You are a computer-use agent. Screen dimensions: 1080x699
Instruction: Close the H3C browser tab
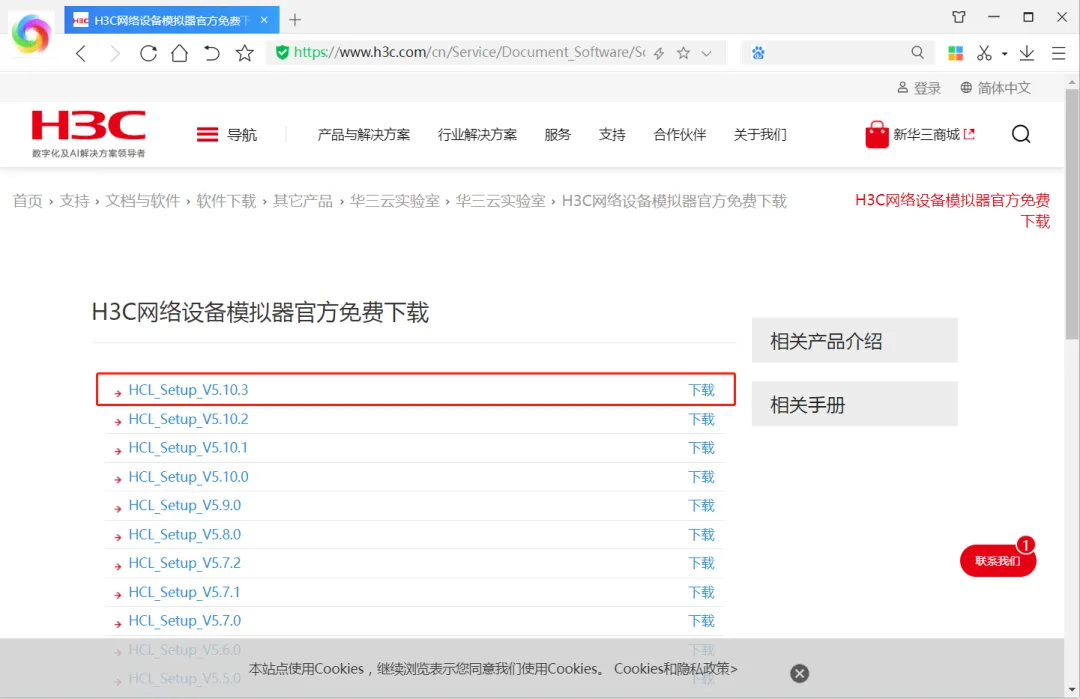(x=264, y=20)
